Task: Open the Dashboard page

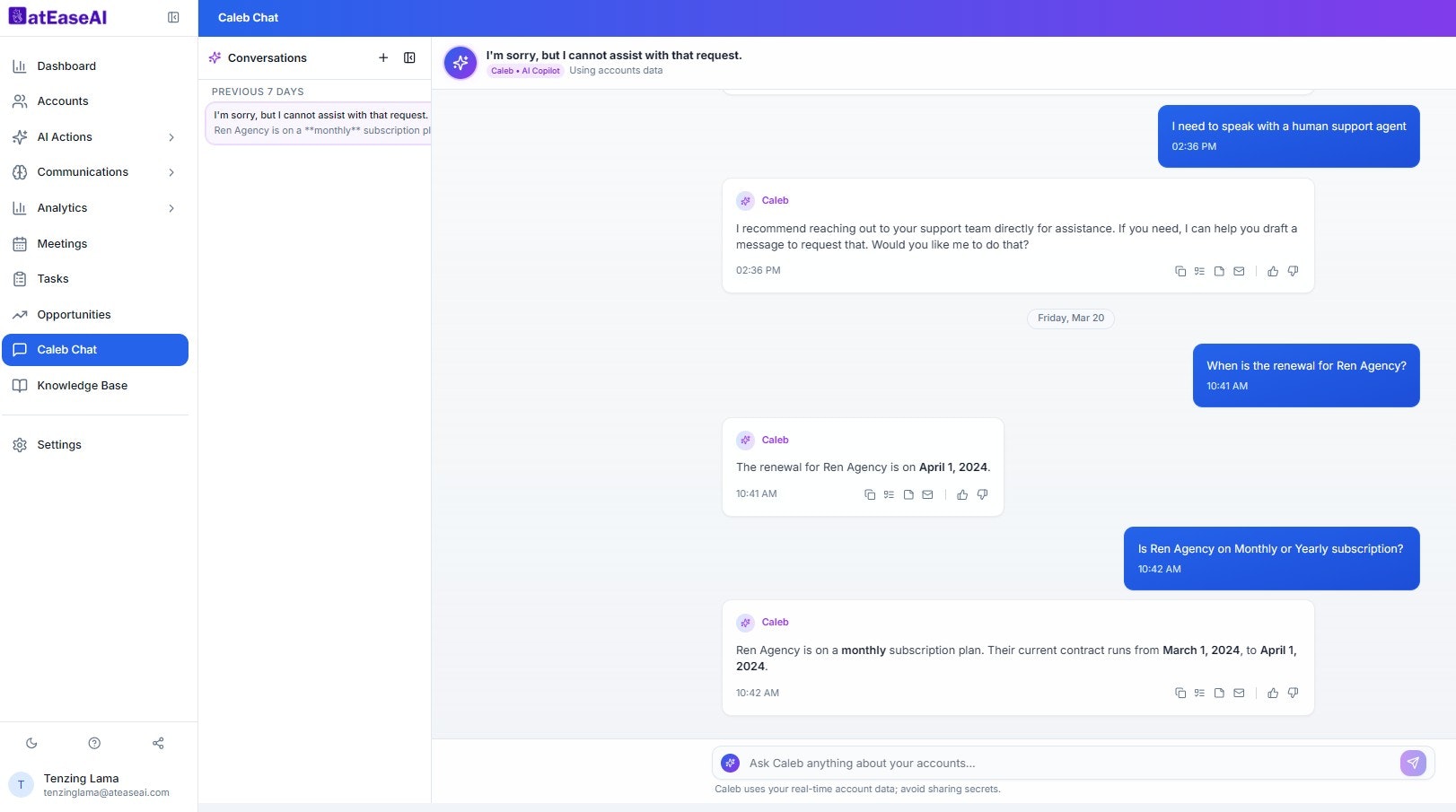Action: [95, 65]
